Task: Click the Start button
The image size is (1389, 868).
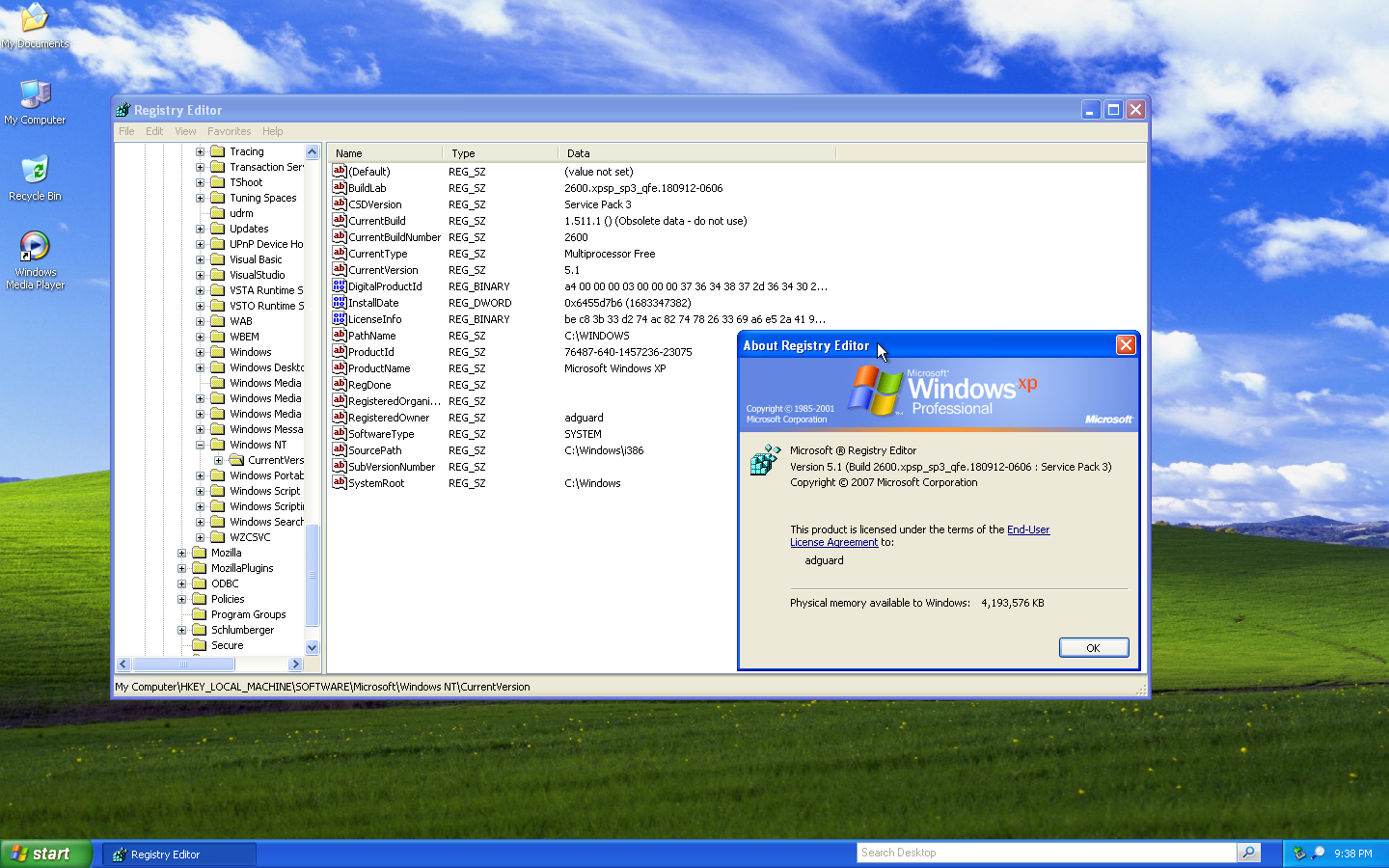Action: point(46,854)
